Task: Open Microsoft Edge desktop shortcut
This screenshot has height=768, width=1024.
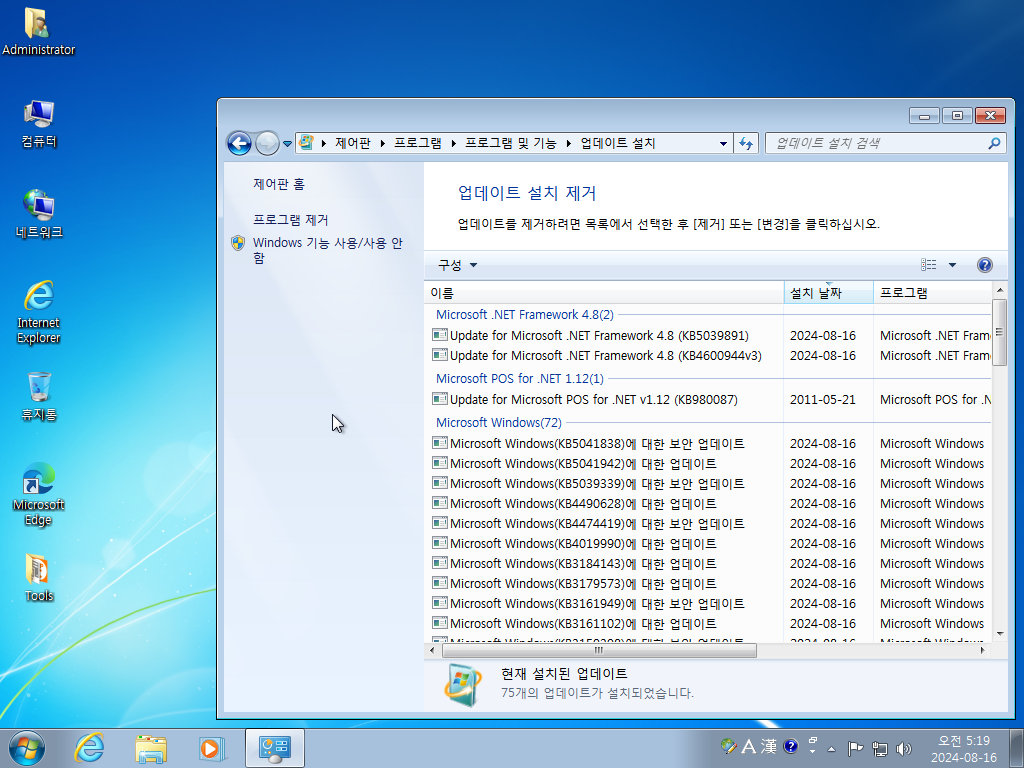Action: pos(39,494)
